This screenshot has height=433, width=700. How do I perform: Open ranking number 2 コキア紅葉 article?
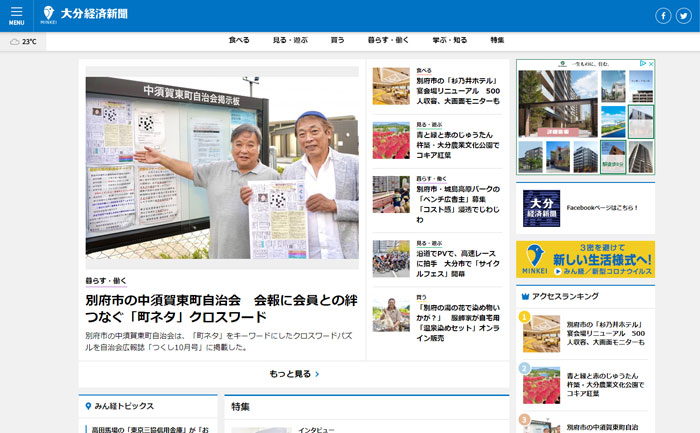coord(606,385)
